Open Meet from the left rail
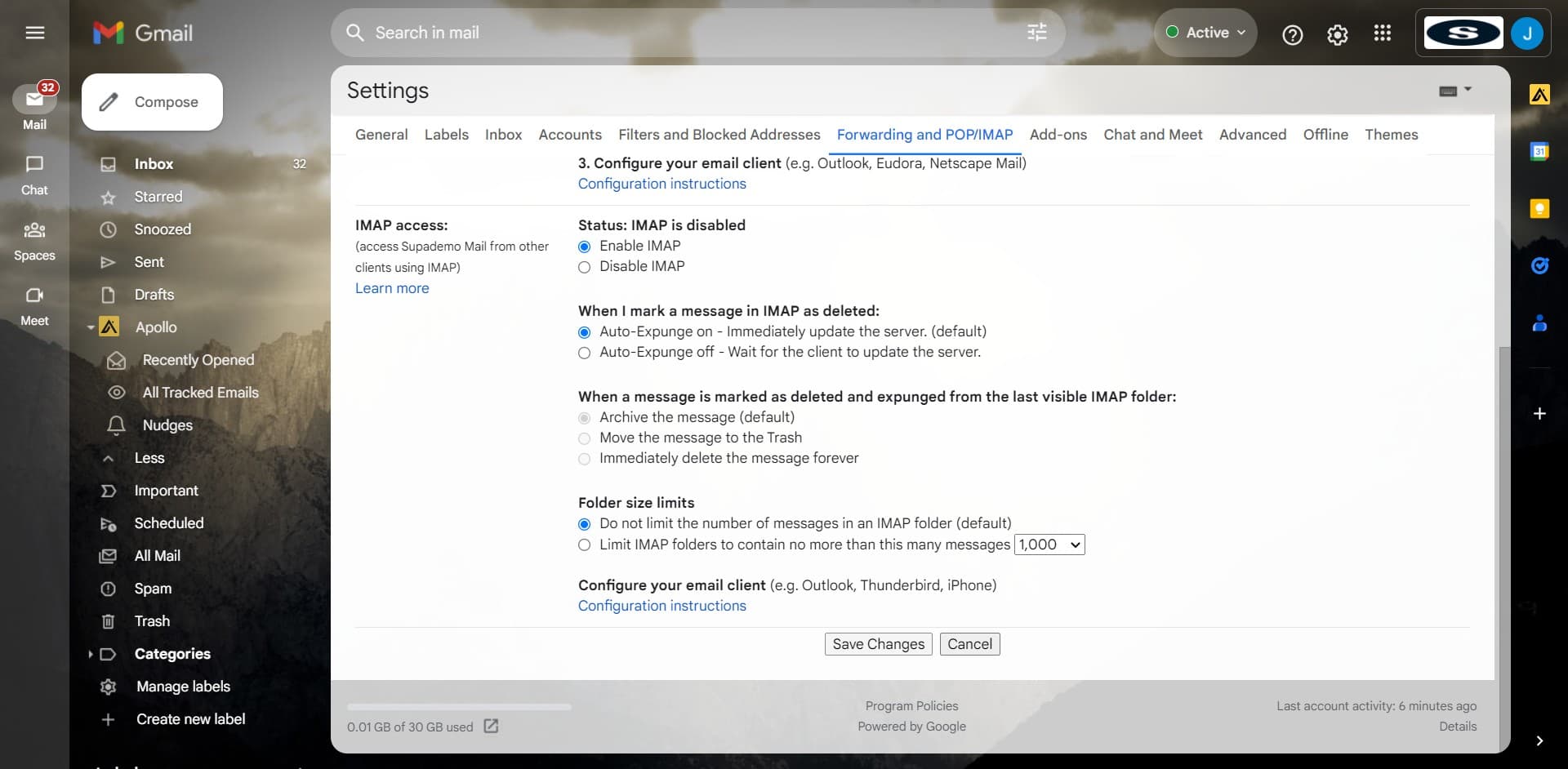The width and height of the screenshot is (1568, 769). (x=34, y=305)
